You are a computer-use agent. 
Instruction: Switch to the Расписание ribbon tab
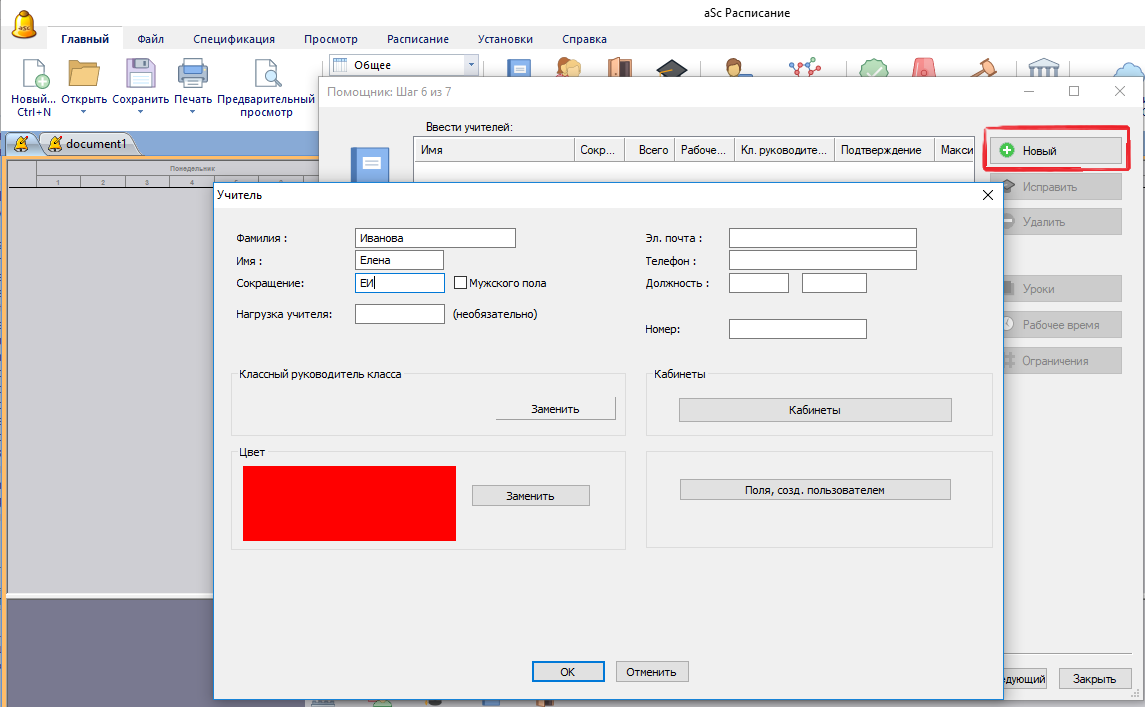[x=418, y=39]
